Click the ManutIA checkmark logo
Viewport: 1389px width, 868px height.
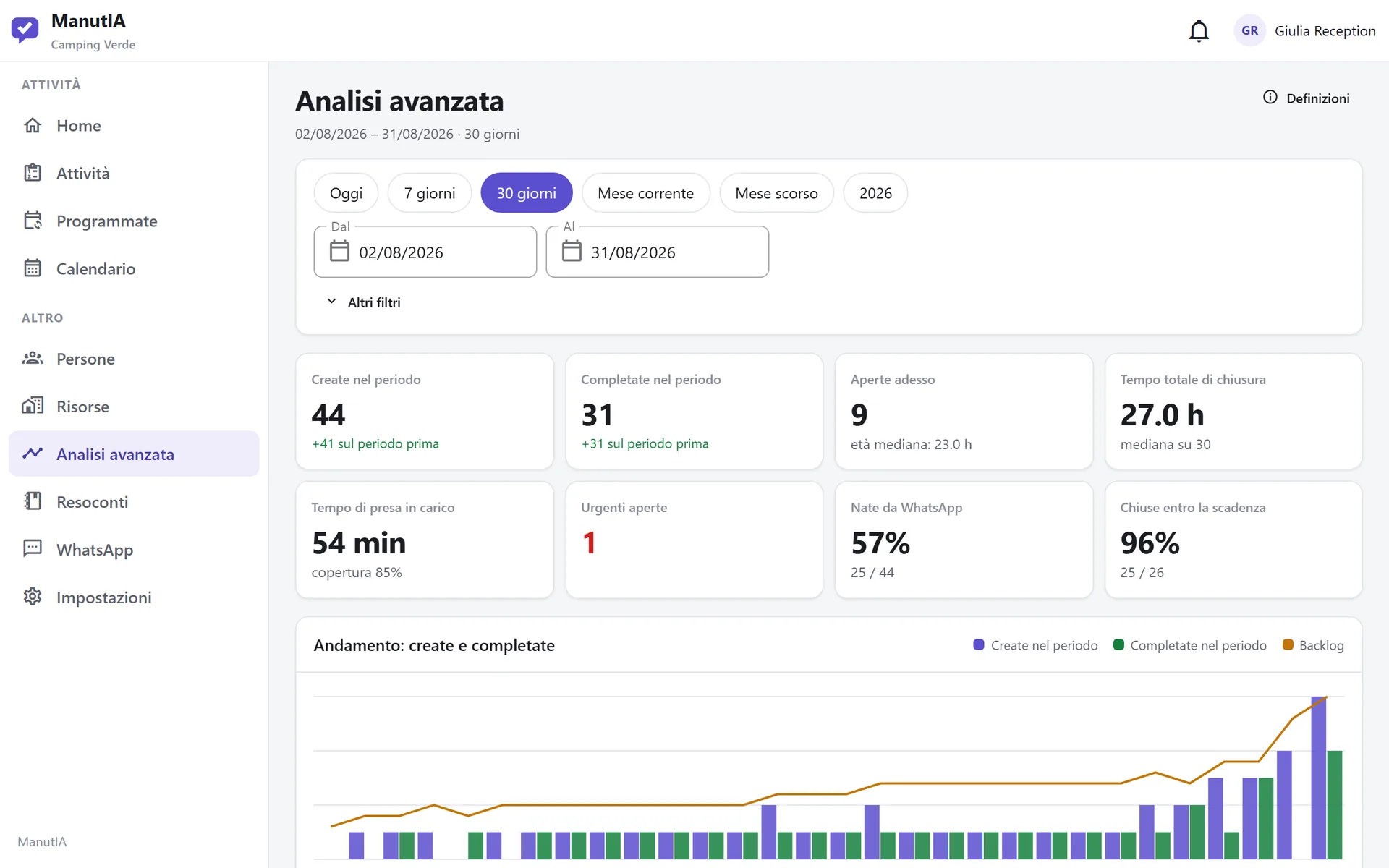coord(25,30)
